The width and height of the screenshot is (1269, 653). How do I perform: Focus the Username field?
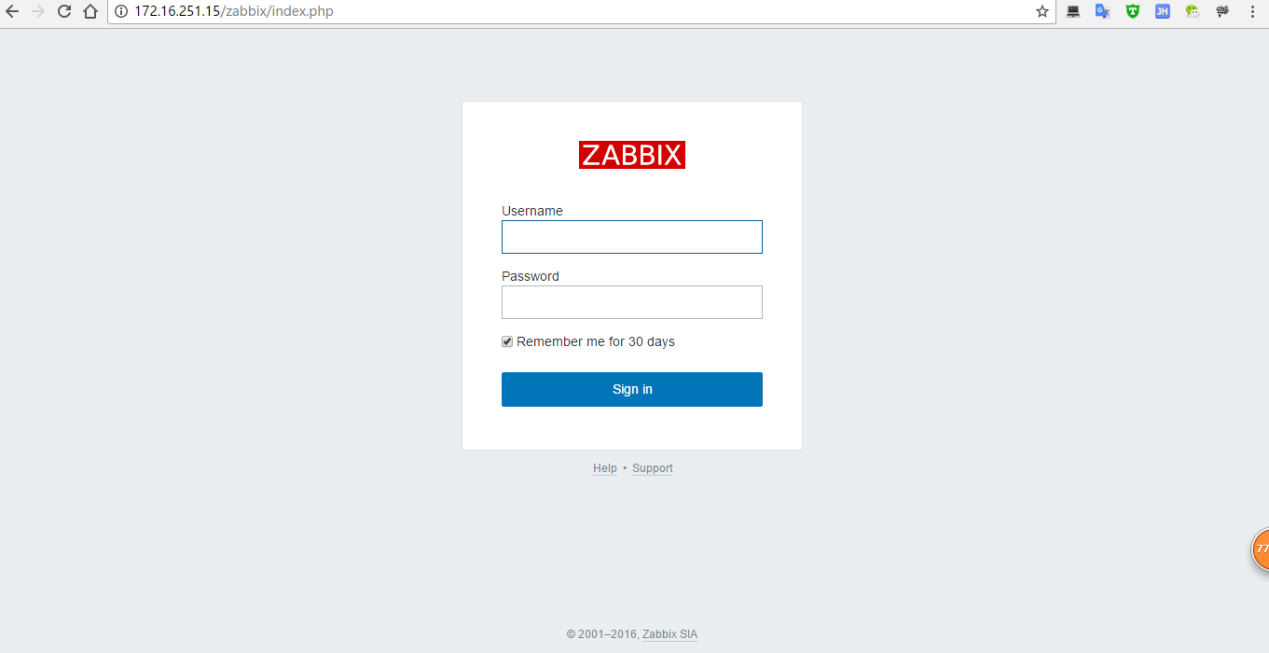(x=631, y=237)
